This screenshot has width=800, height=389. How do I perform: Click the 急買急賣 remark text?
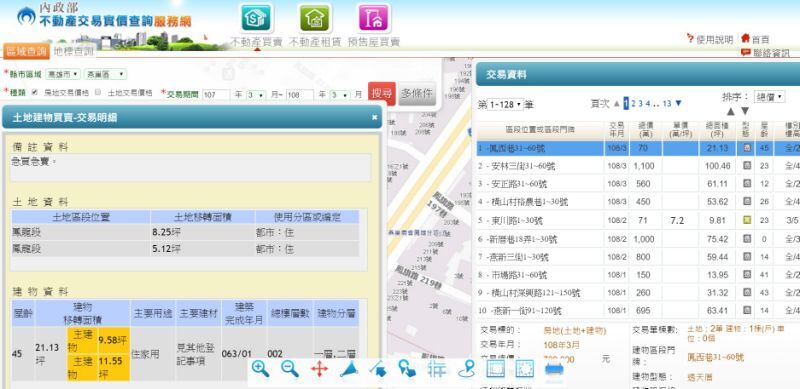(34, 161)
